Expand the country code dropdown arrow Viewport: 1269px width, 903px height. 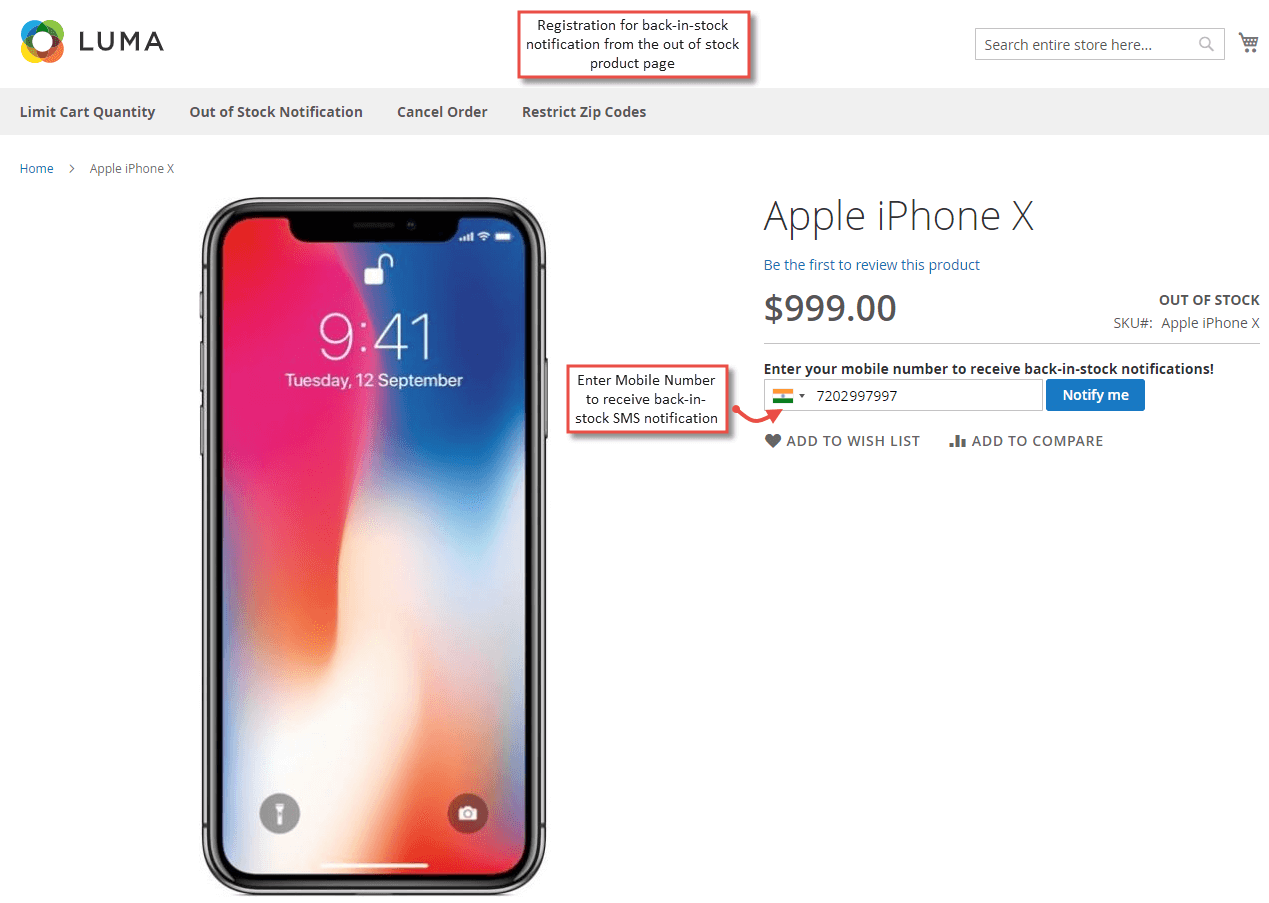[x=802, y=396]
